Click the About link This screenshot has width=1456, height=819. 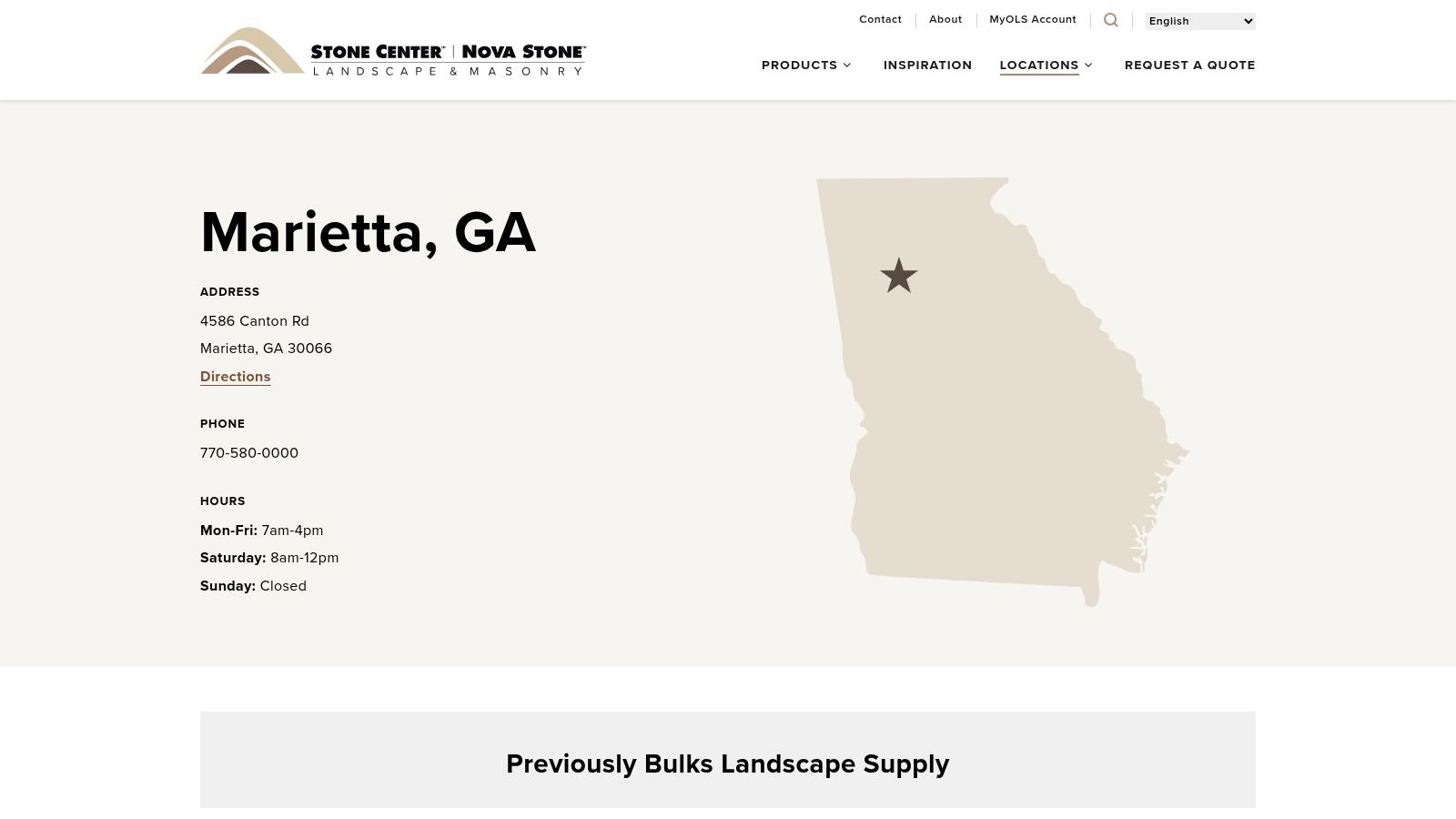(x=945, y=19)
